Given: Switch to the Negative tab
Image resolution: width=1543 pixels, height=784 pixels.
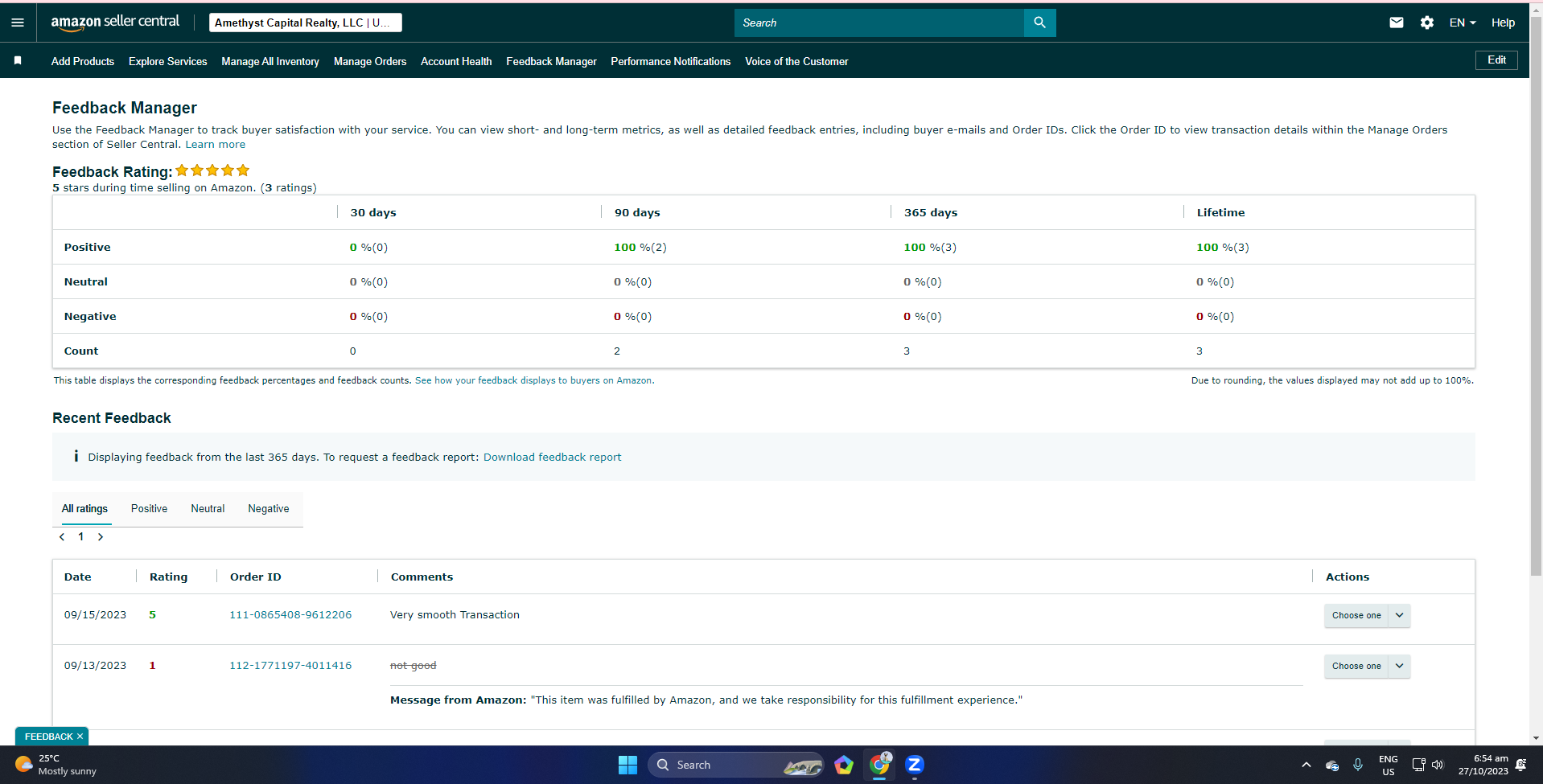Looking at the screenshot, I should [x=269, y=509].
